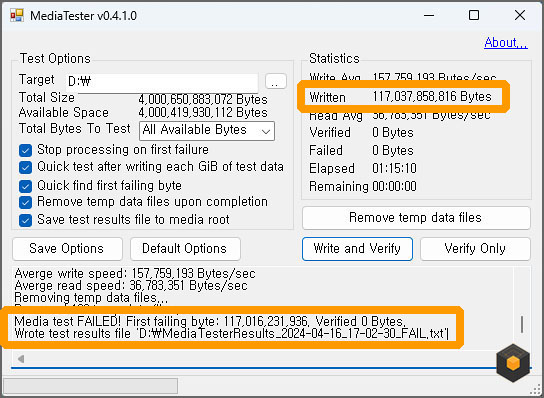This screenshot has height=398, width=544.
Task: Disable Remove temp data files upon completion
Action: [x=25, y=202]
